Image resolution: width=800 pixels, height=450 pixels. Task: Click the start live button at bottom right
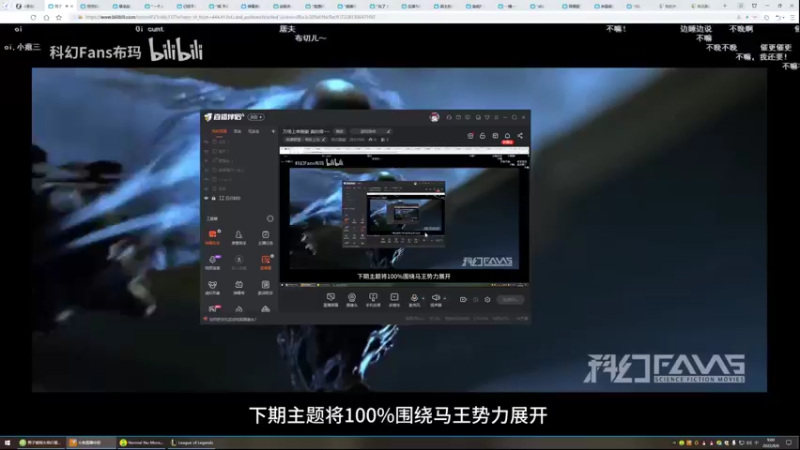click(510, 299)
